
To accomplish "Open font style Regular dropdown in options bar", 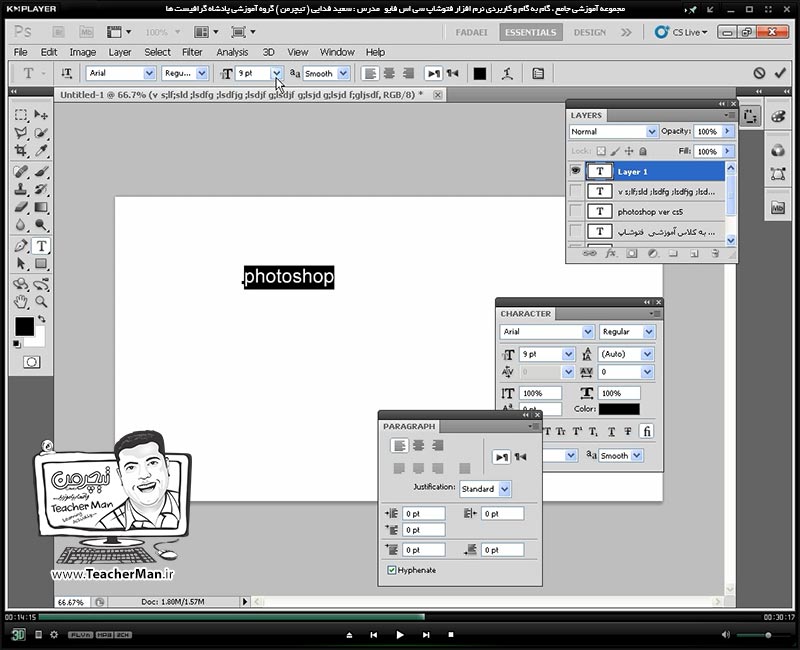I will [202, 73].
